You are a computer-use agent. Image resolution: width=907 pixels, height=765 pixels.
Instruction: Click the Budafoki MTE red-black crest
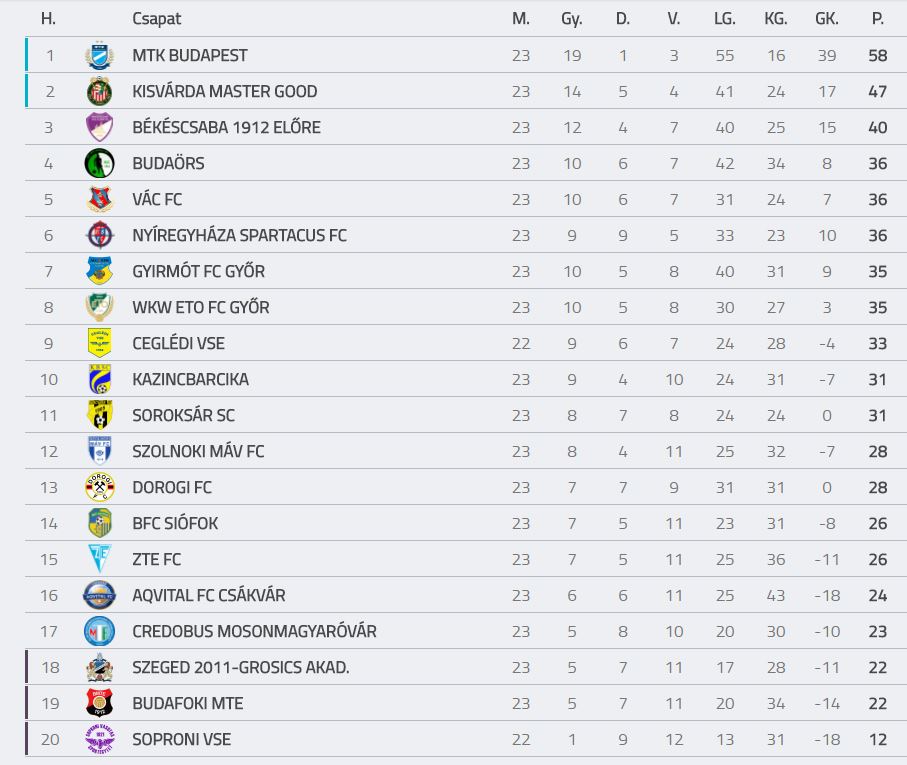point(99,703)
